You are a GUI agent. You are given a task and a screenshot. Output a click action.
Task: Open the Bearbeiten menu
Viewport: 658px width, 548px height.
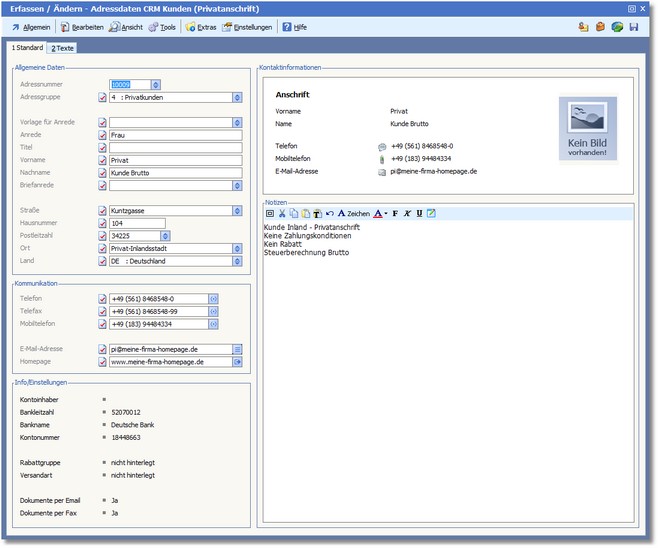pyautogui.click(x=81, y=27)
